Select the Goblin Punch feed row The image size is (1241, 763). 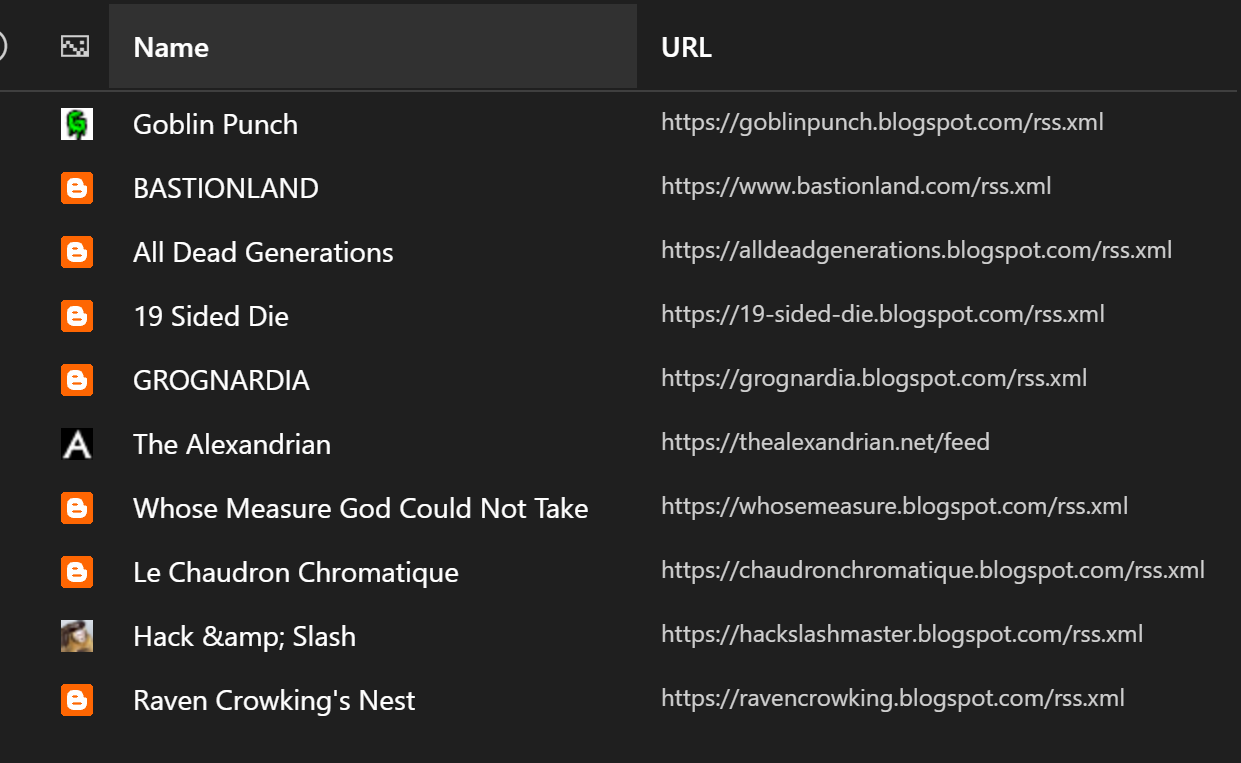click(620, 124)
